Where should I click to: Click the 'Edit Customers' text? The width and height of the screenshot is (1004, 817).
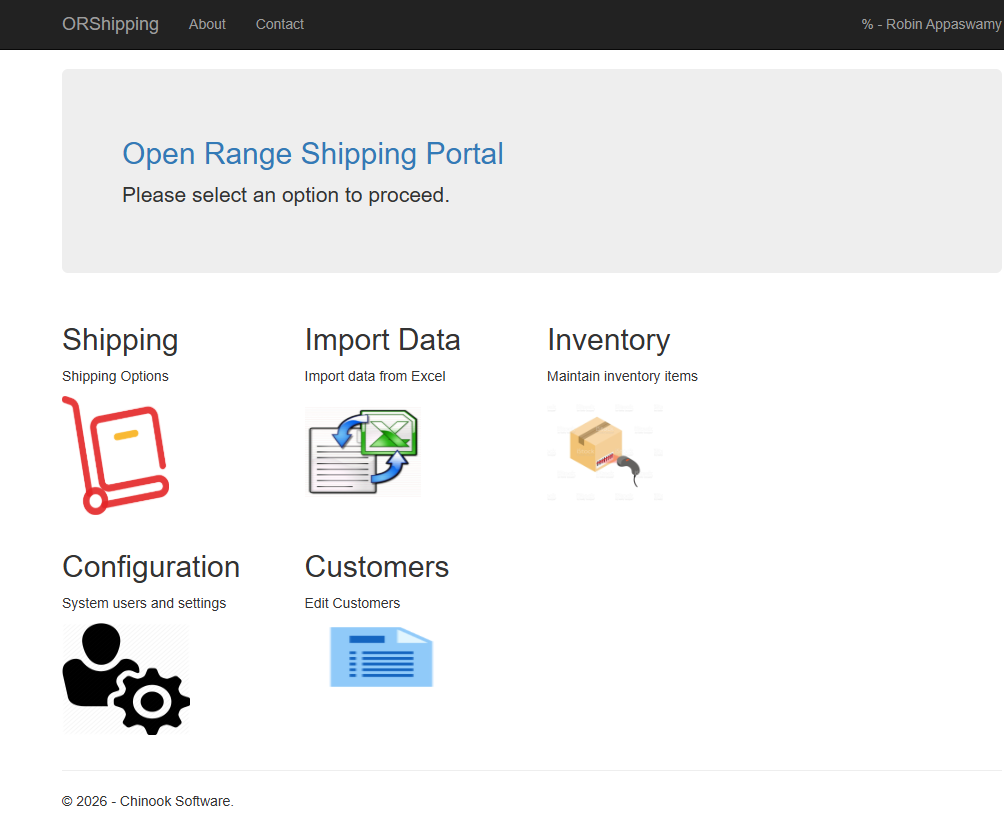[x=352, y=603]
